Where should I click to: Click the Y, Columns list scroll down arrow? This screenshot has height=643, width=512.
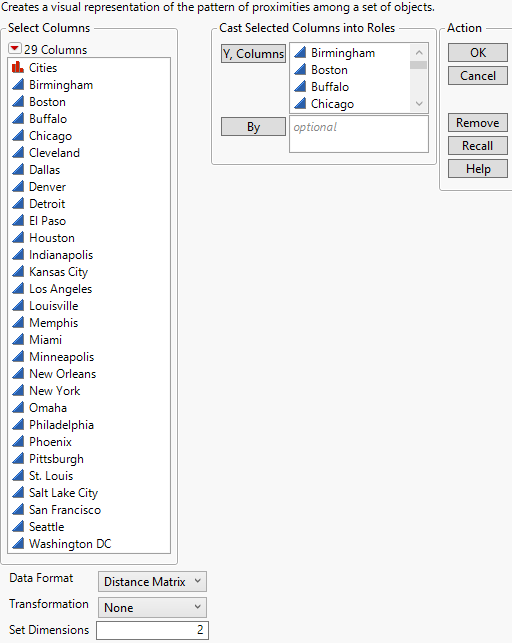click(419, 104)
